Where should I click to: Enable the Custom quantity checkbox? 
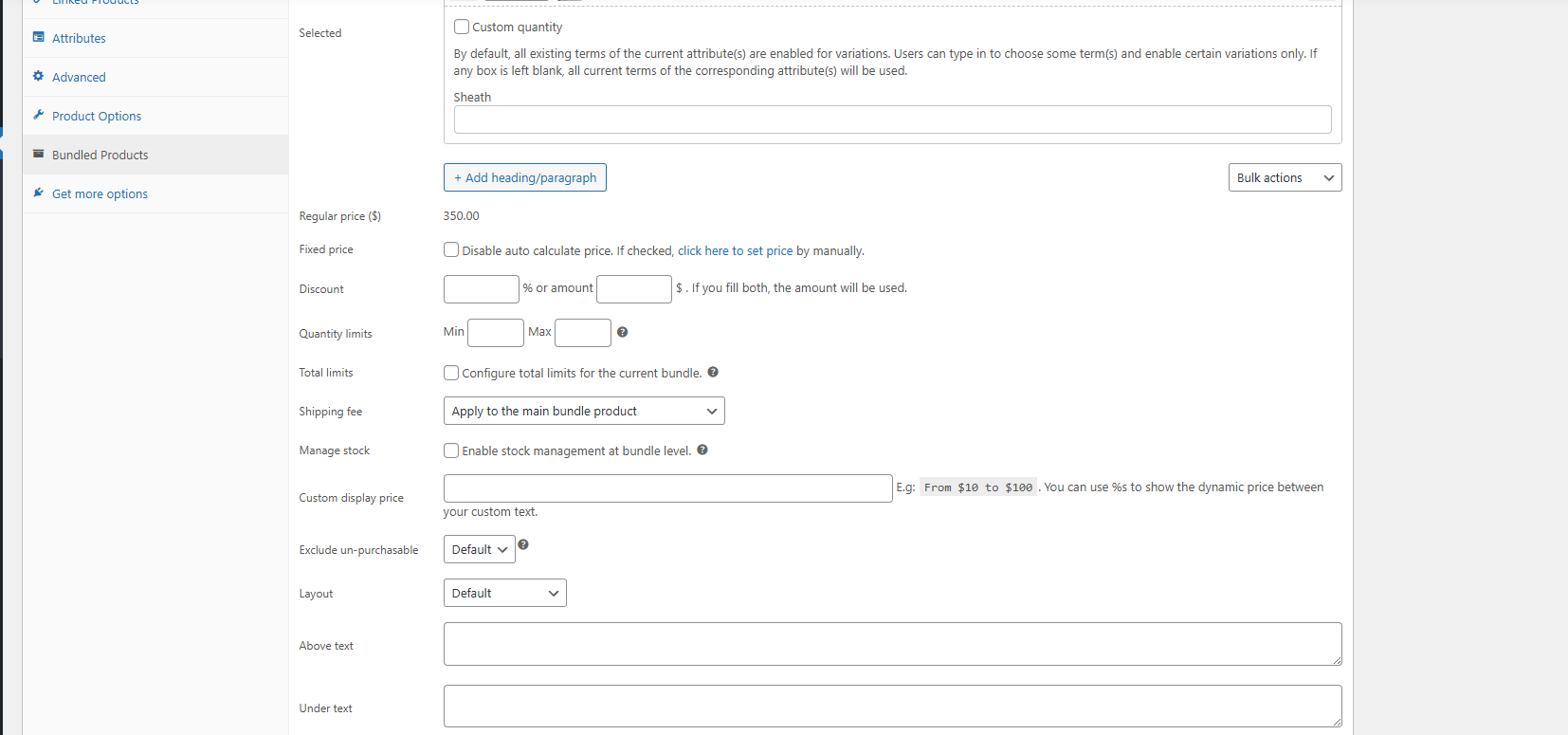(462, 27)
